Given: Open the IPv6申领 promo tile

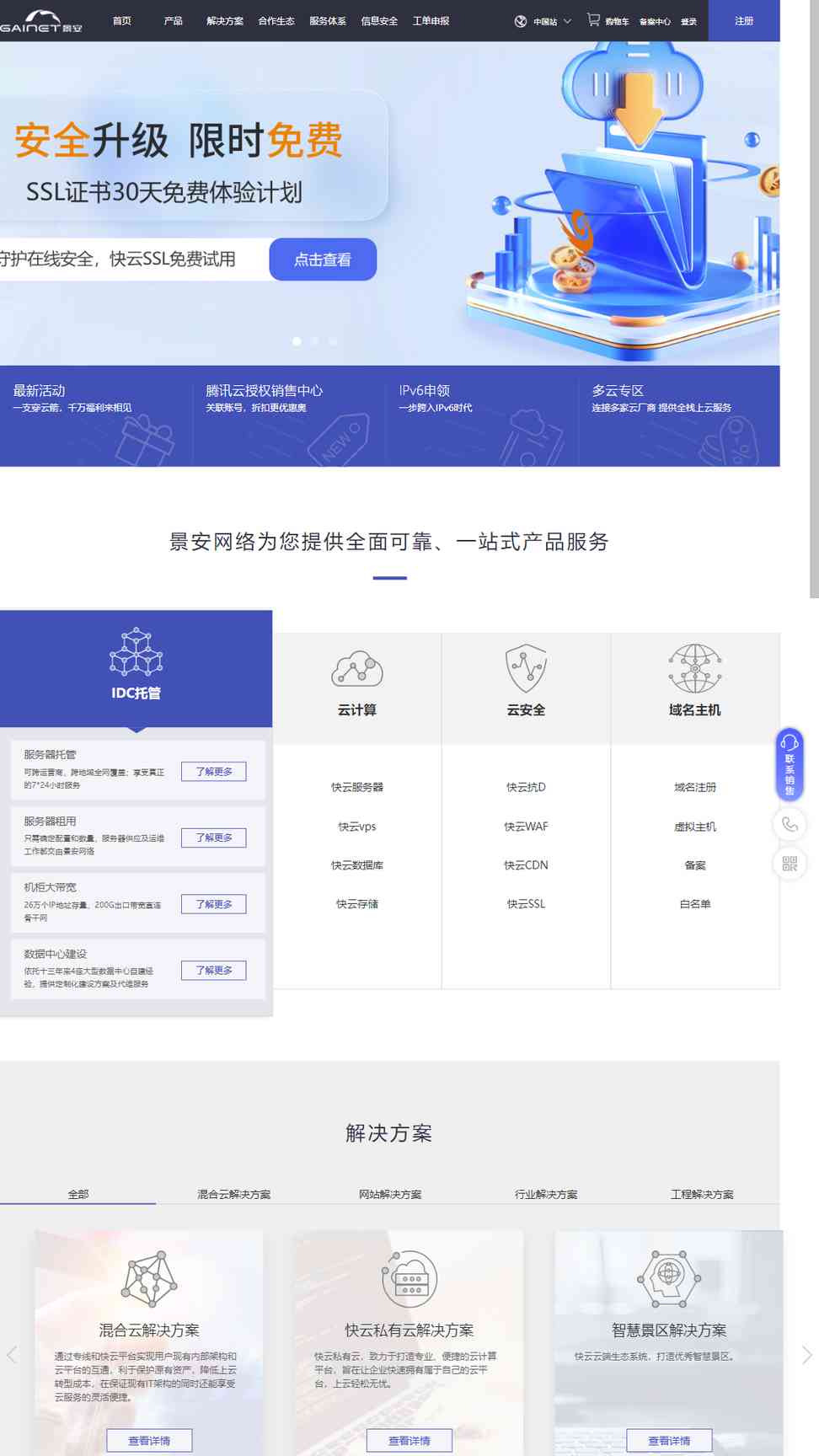Looking at the screenshot, I should click(482, 415).
